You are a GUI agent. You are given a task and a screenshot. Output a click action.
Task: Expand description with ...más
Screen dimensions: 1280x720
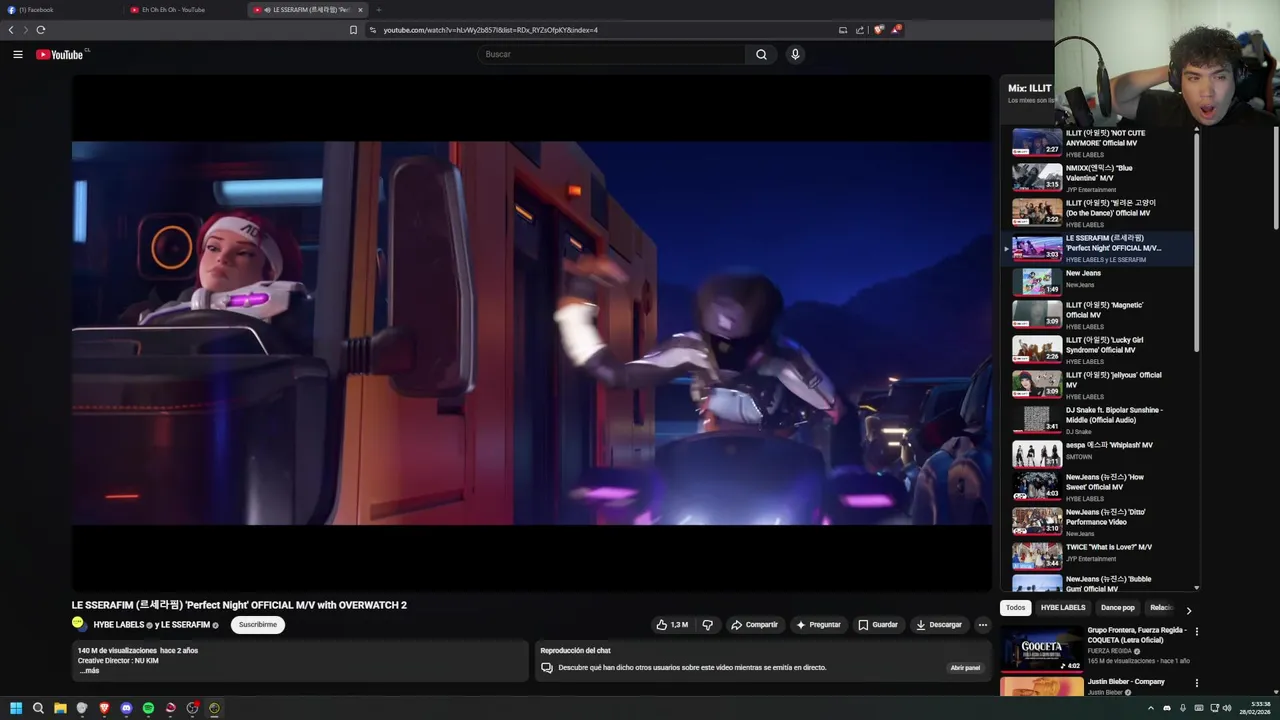(89, 671)
